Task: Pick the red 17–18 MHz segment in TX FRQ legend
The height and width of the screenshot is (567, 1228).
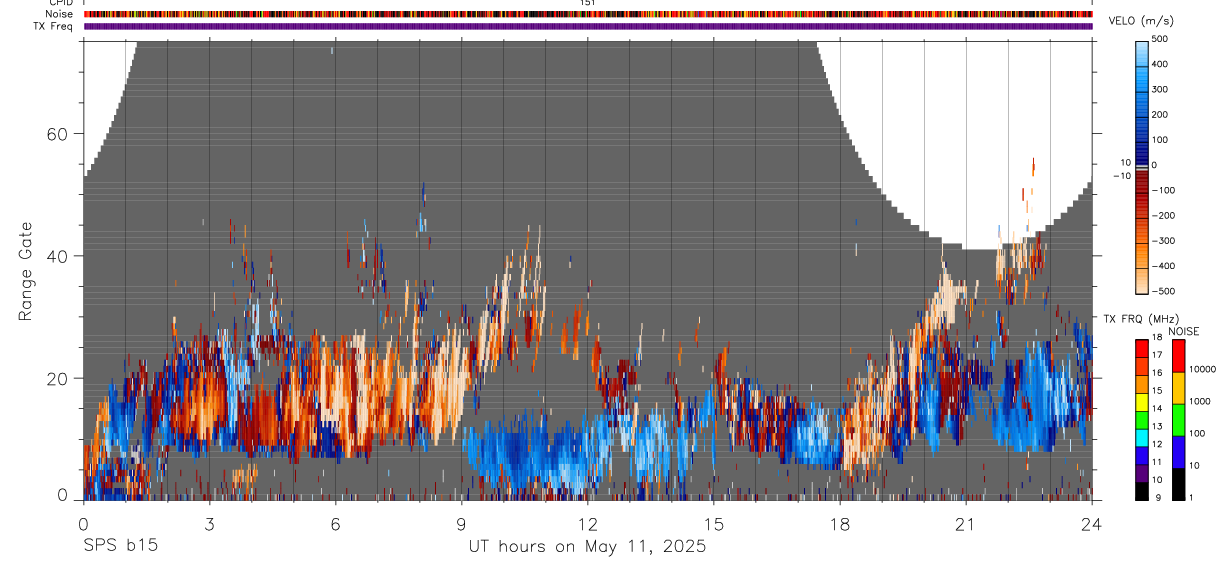Action: pos(1142,348)
